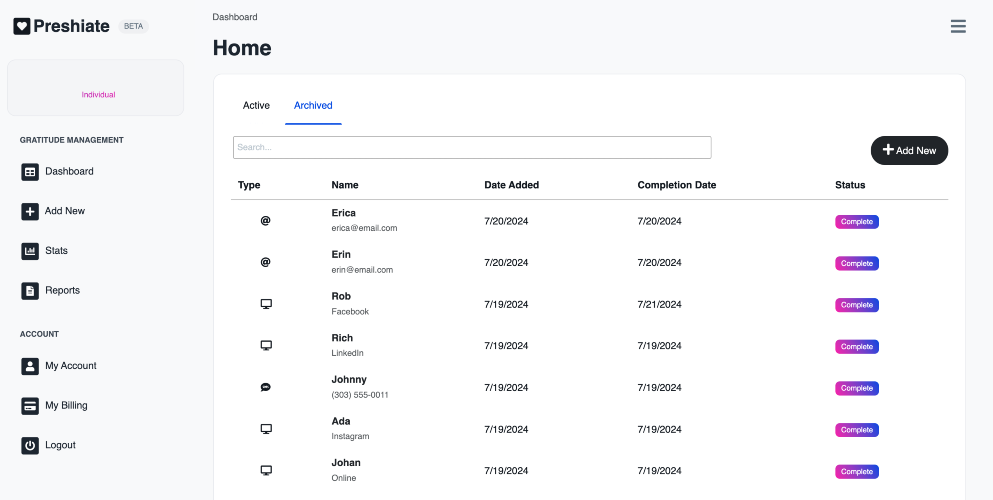Click the My Account person icon

tap(30, 366)
